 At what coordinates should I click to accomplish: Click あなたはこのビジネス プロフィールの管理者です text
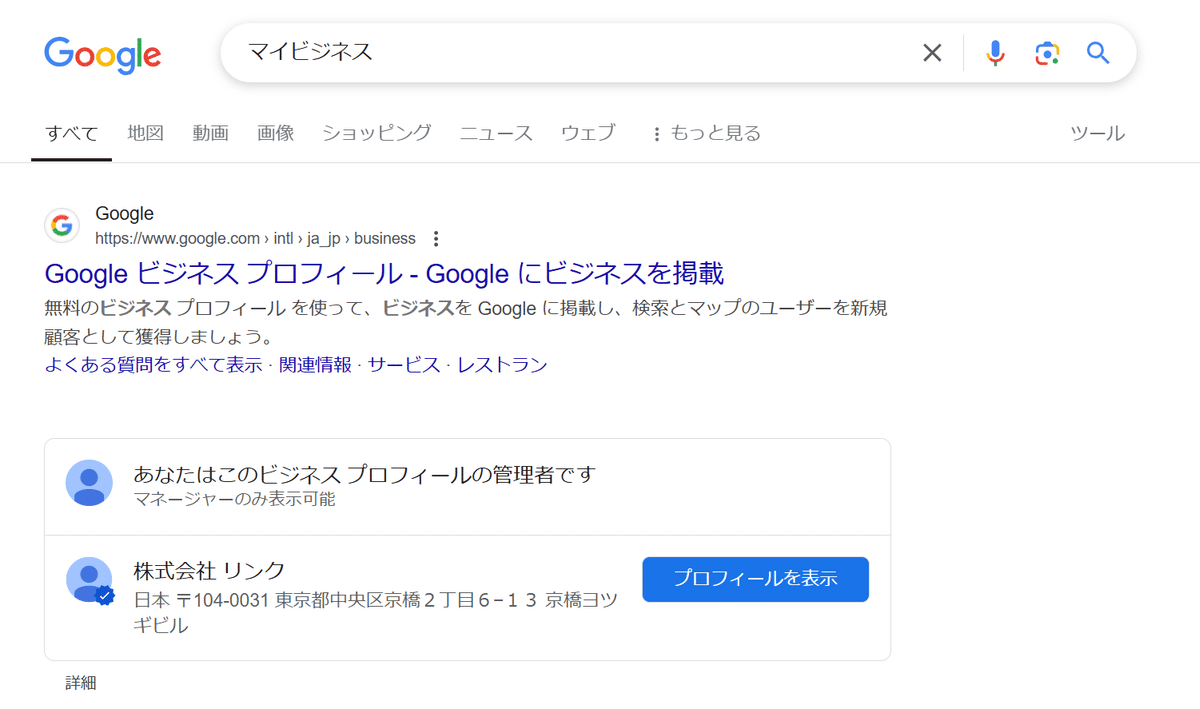click(364, 474)
